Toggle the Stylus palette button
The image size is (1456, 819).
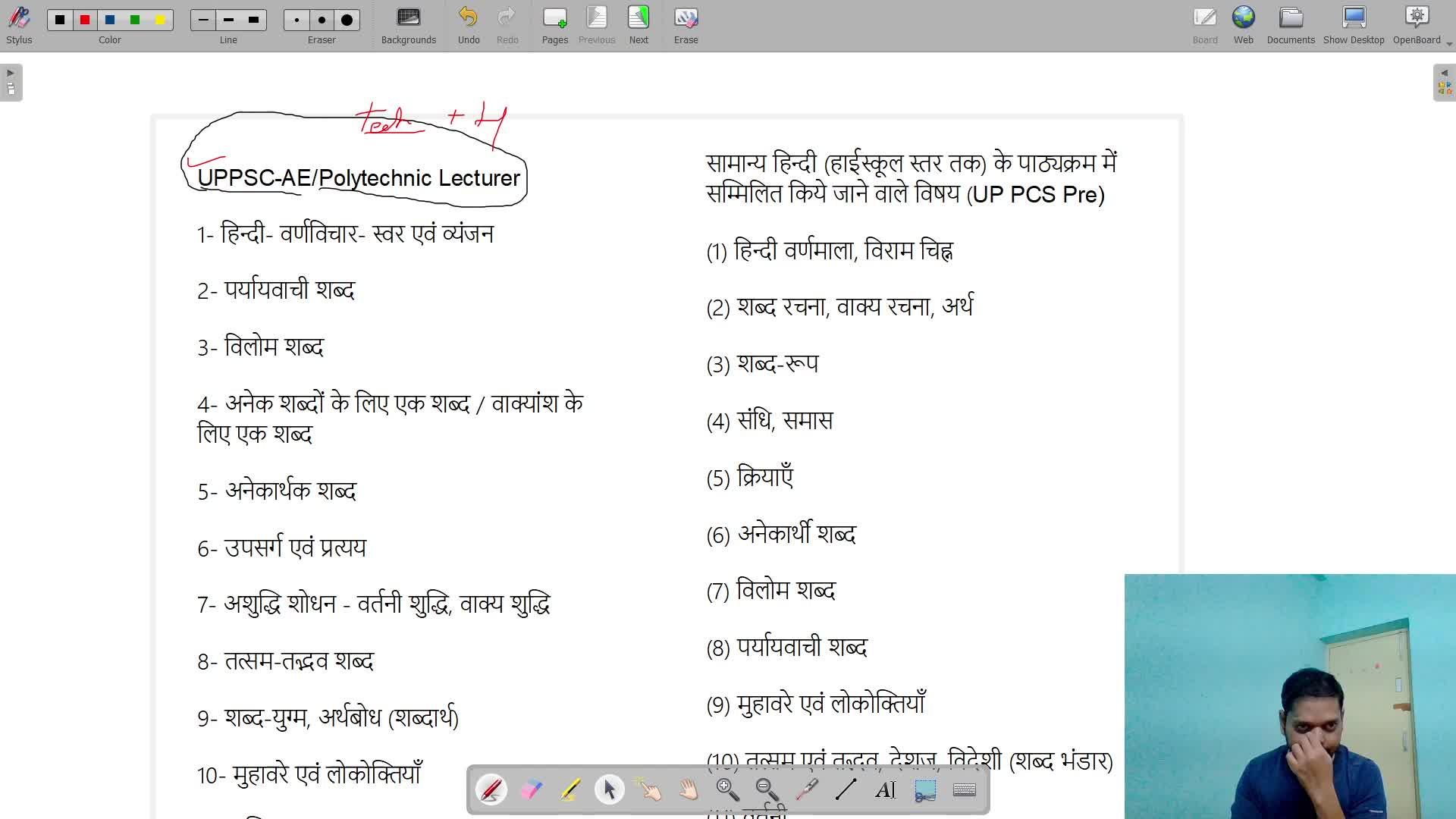tap(19, 25)
